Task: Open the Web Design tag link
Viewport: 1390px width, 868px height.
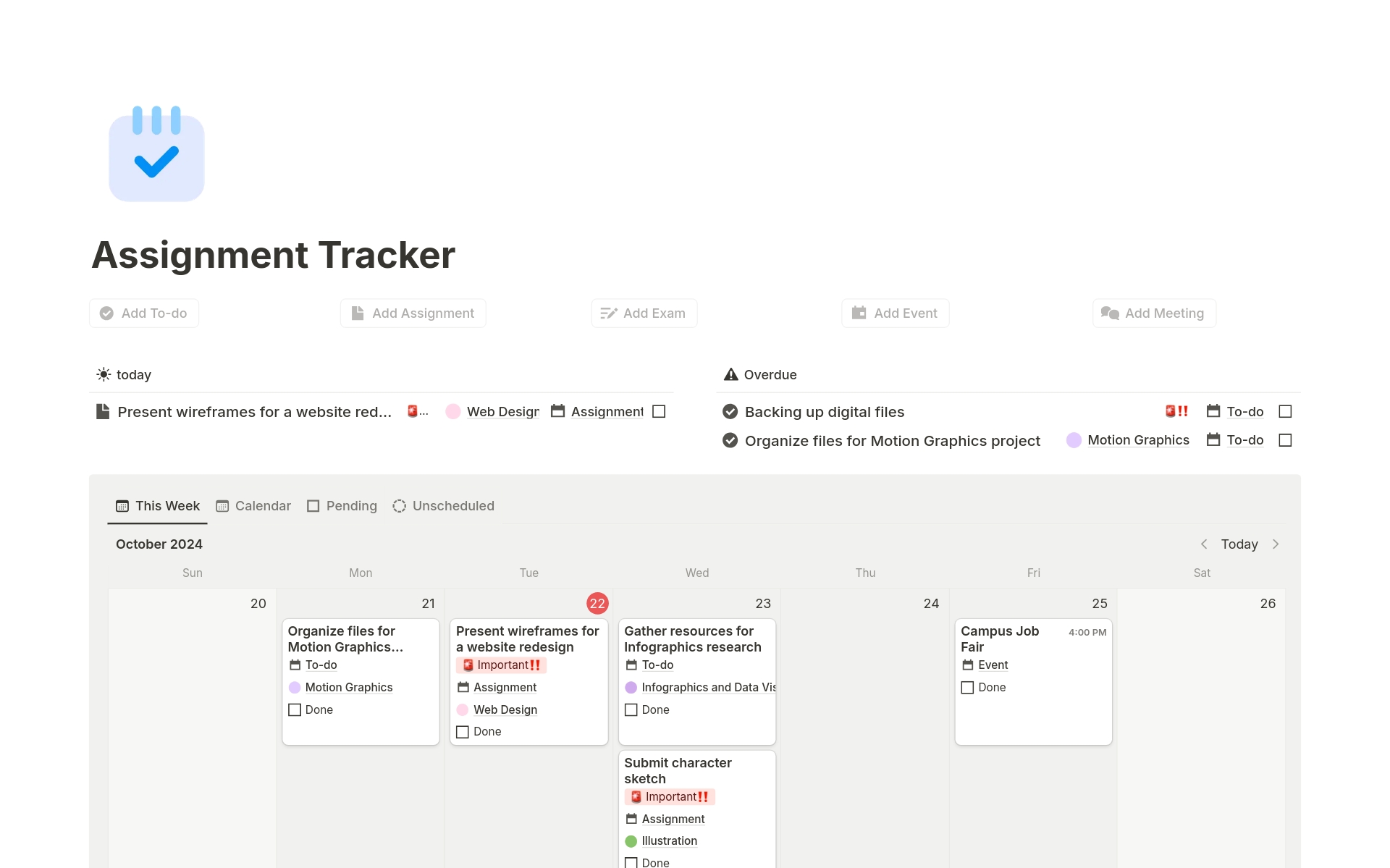Action: tap(502, 411)
